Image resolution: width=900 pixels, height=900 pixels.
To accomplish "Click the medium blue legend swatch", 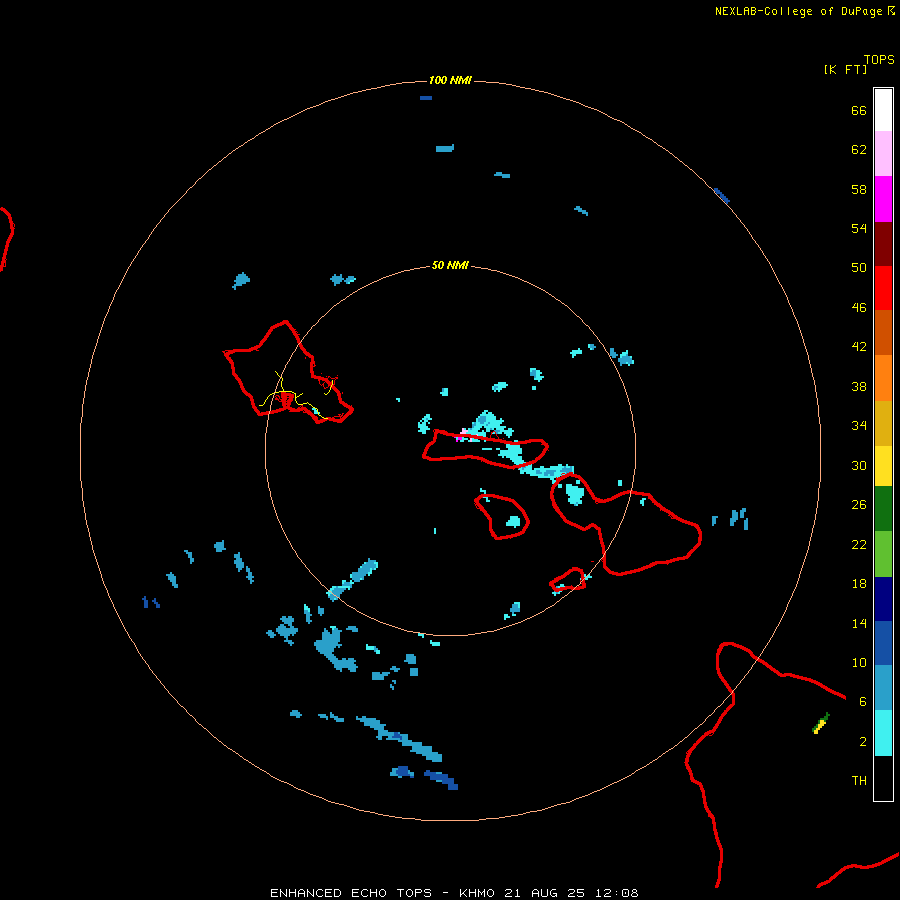I will tap(883, 643).
